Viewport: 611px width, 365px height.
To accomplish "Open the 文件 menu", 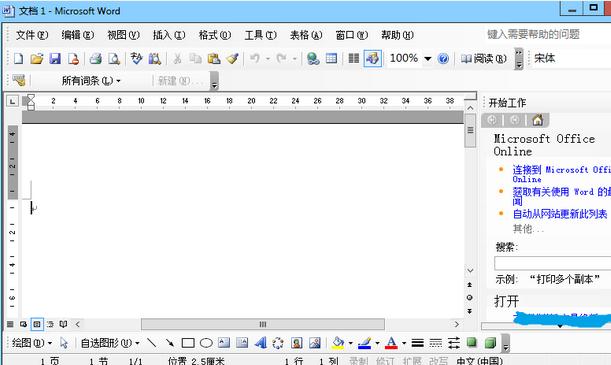I will click(x=32, y=35).
